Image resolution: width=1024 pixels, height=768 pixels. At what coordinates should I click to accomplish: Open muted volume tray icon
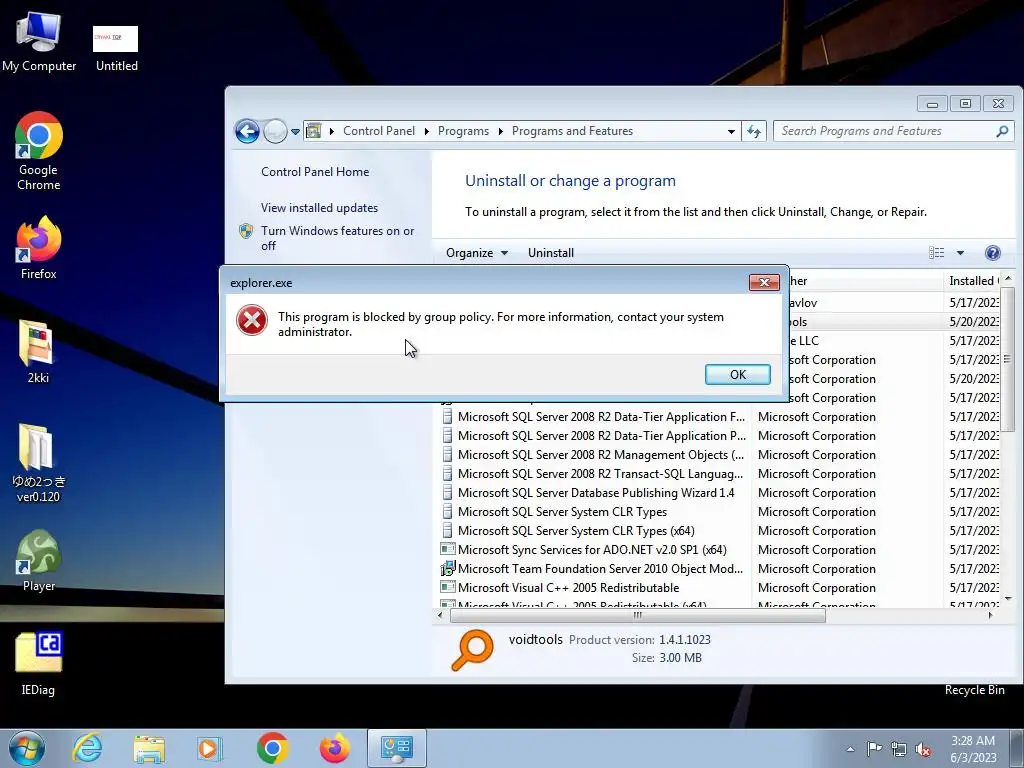click(x=923, y=749)
